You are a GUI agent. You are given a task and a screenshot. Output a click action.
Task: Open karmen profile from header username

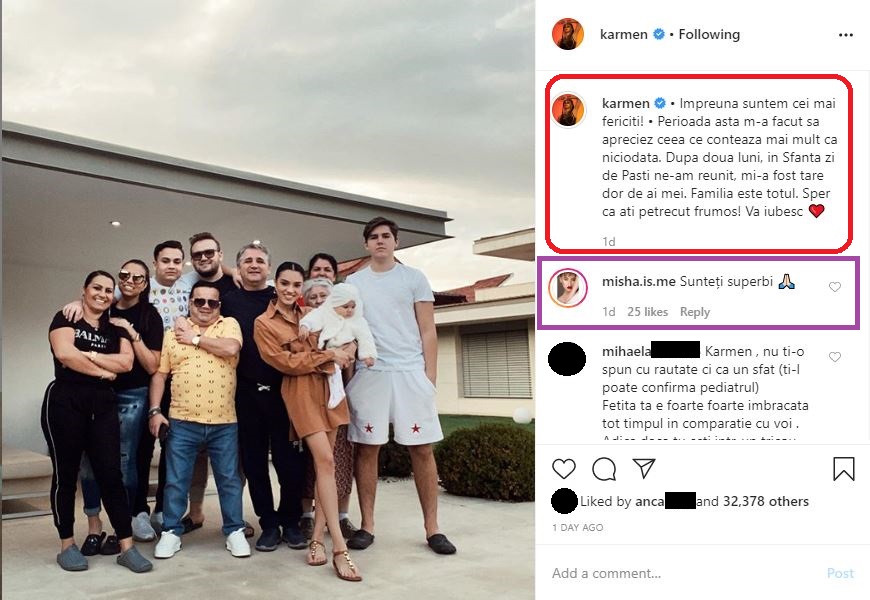click(624, 34)
